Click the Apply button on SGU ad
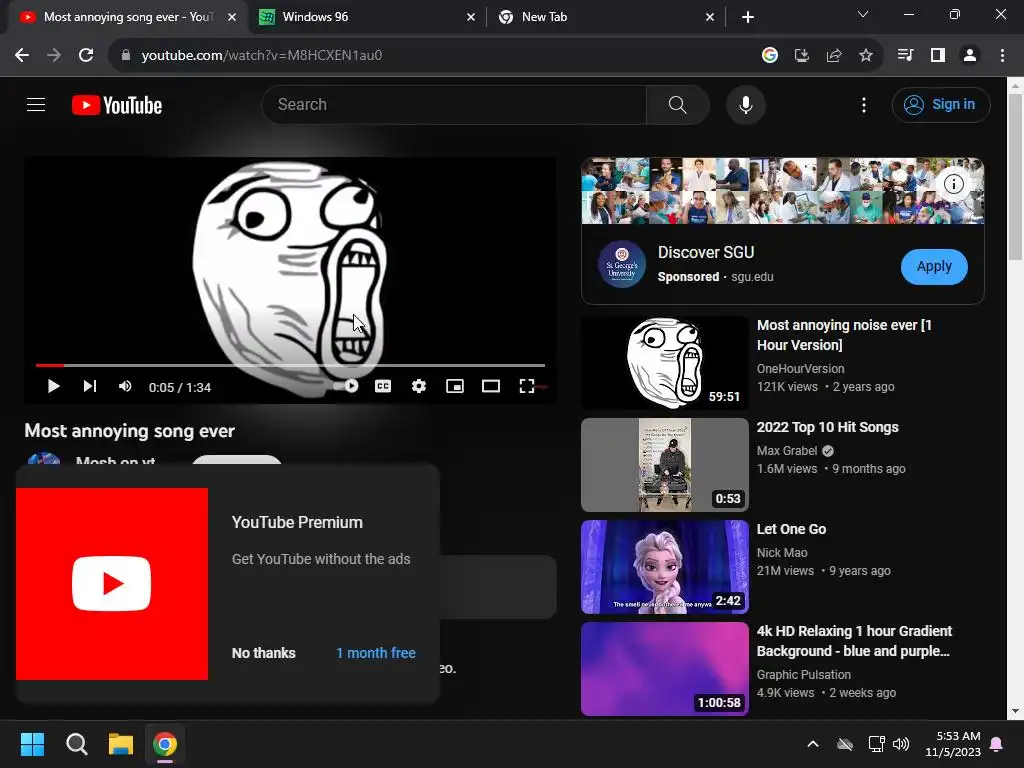This screenshot has height=768, width=1024. pyautogui.click(x=934, y=266)
